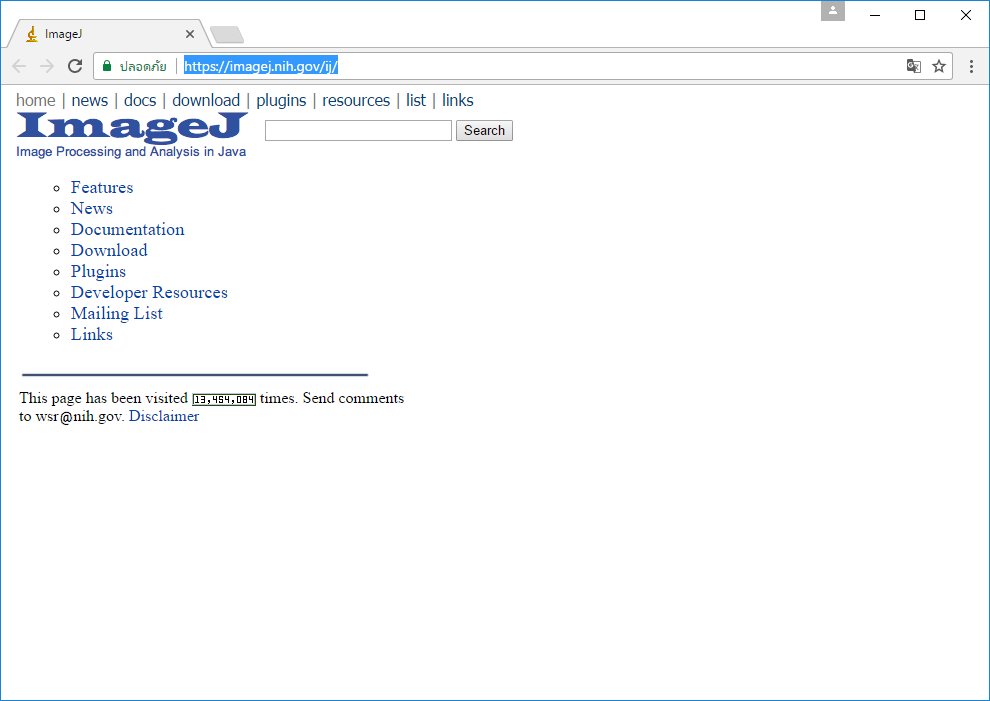Open the plugins menu item
Image resolution: width=990 pixels, height=701 pixels.
click(x=281, y=100)
